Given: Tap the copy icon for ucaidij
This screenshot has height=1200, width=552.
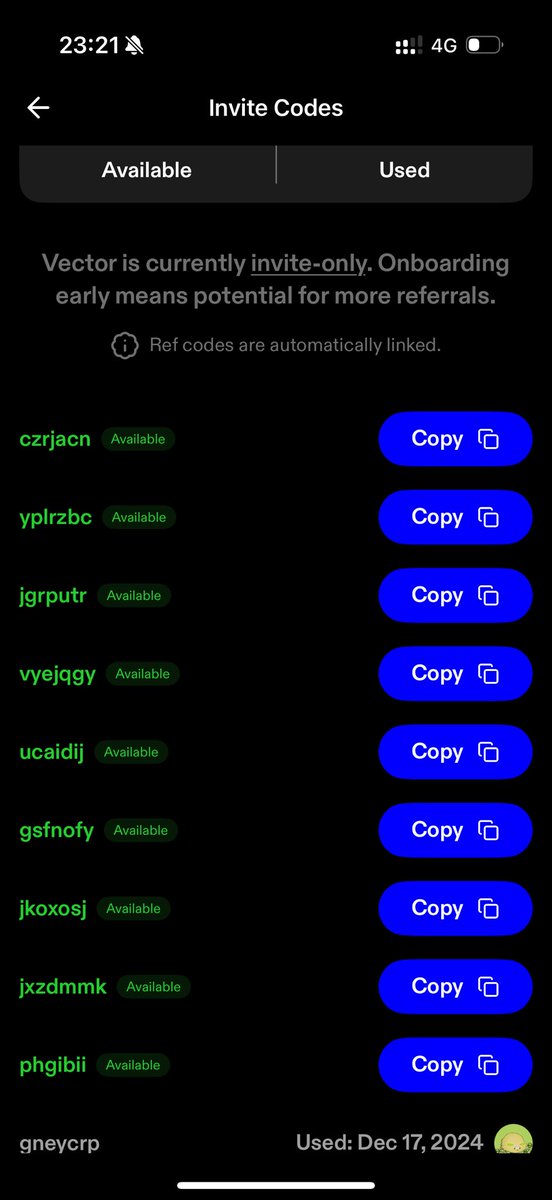Looking at the screenshot, I should pos(488,752).
